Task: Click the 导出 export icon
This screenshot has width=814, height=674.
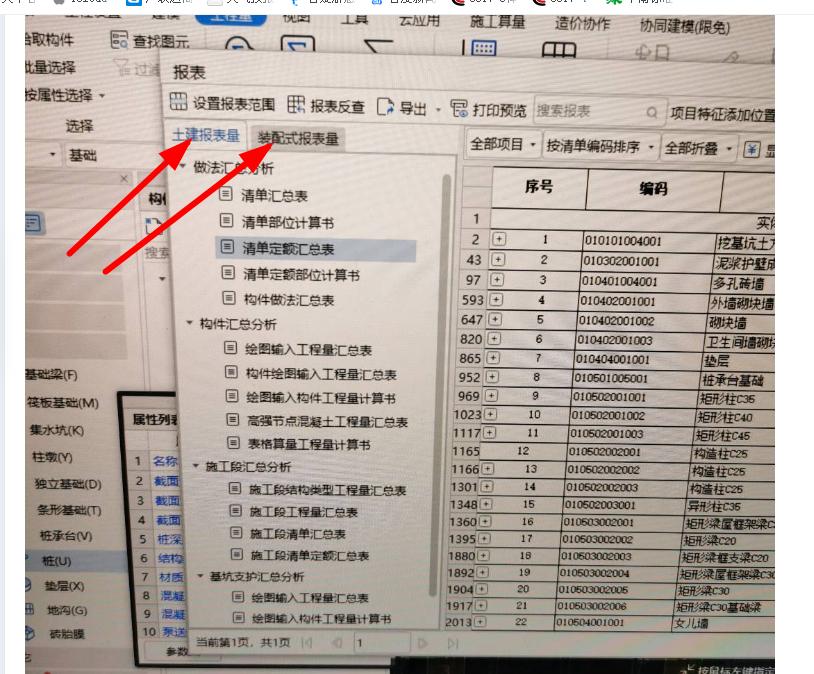Action: click(x=385, y=106)
